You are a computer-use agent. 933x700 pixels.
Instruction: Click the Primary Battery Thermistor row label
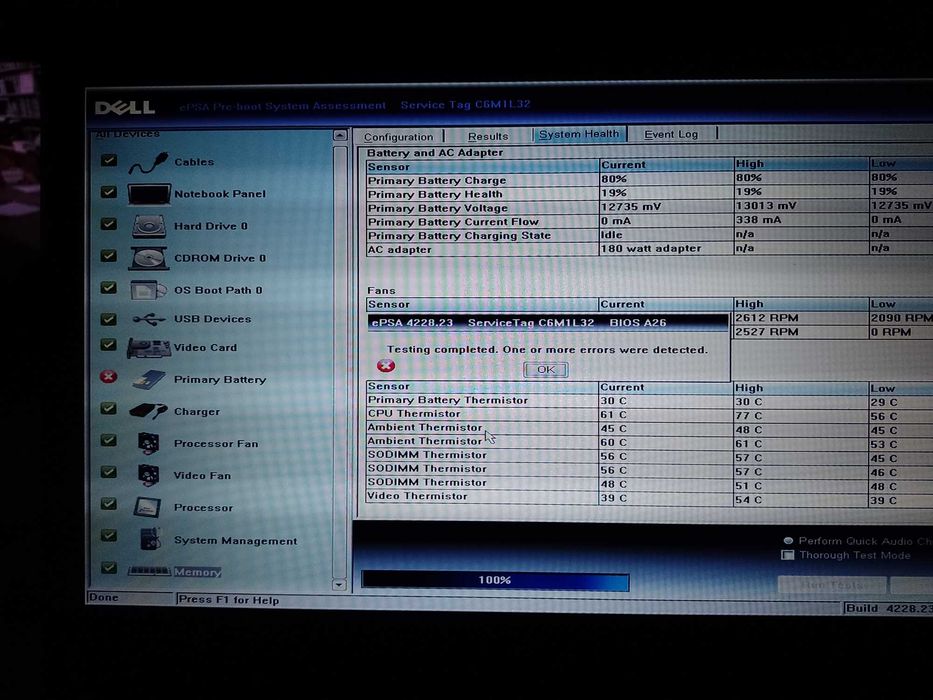coord(447,400)
